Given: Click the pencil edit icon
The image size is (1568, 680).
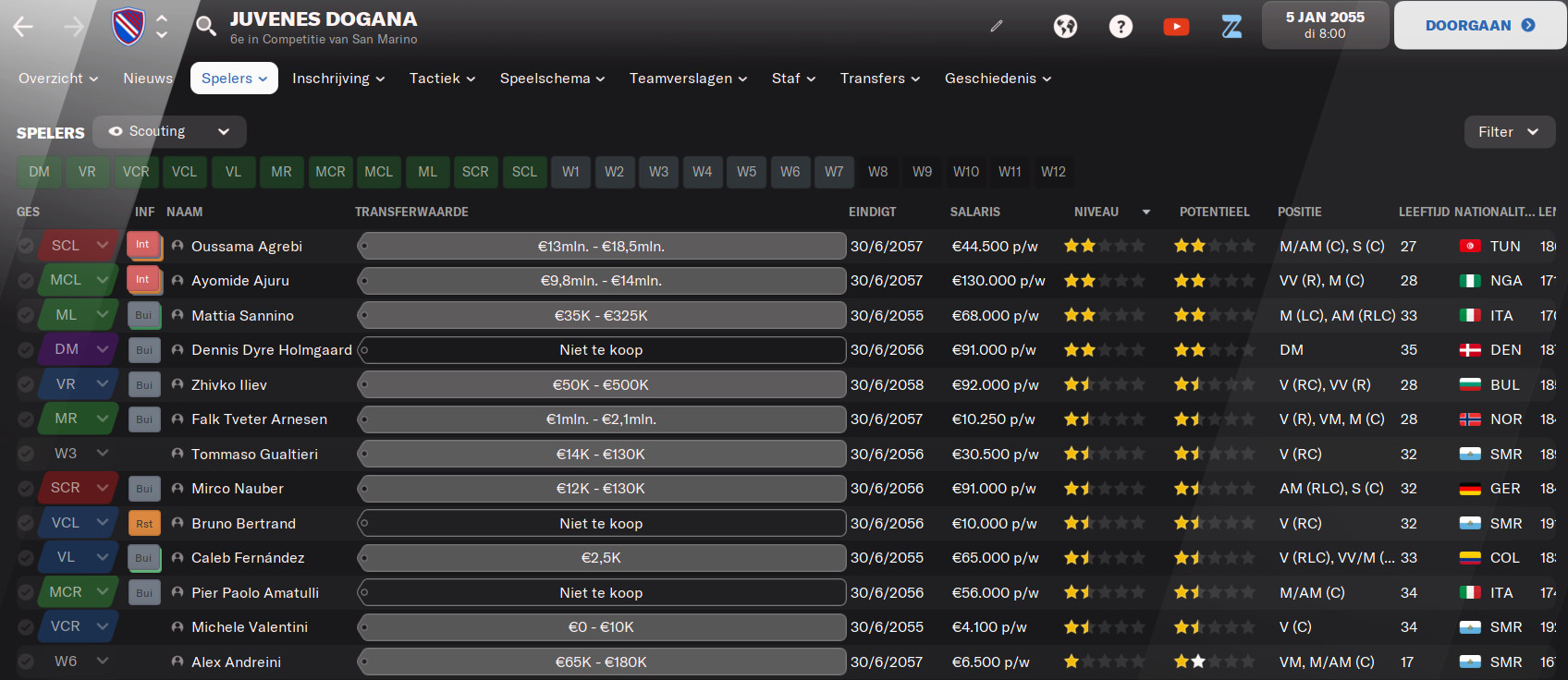Looking at the screenshot, I should (x=997, y=26).
